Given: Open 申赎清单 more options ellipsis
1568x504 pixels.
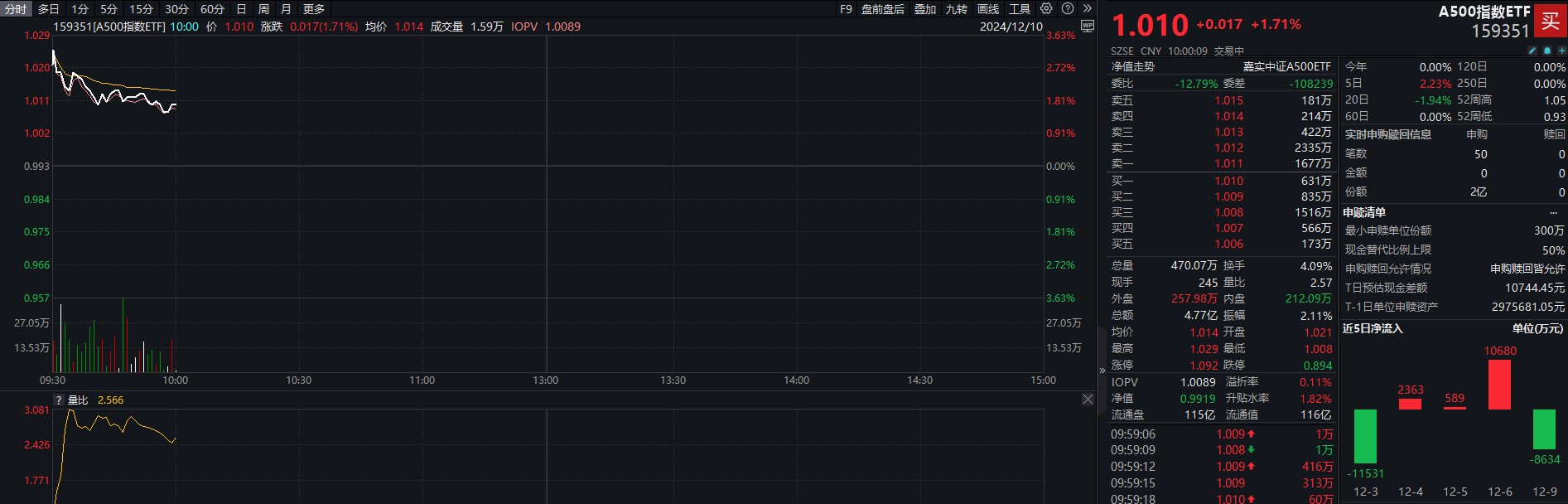Looking at the screenshot, I should [x=1553, y=213].
